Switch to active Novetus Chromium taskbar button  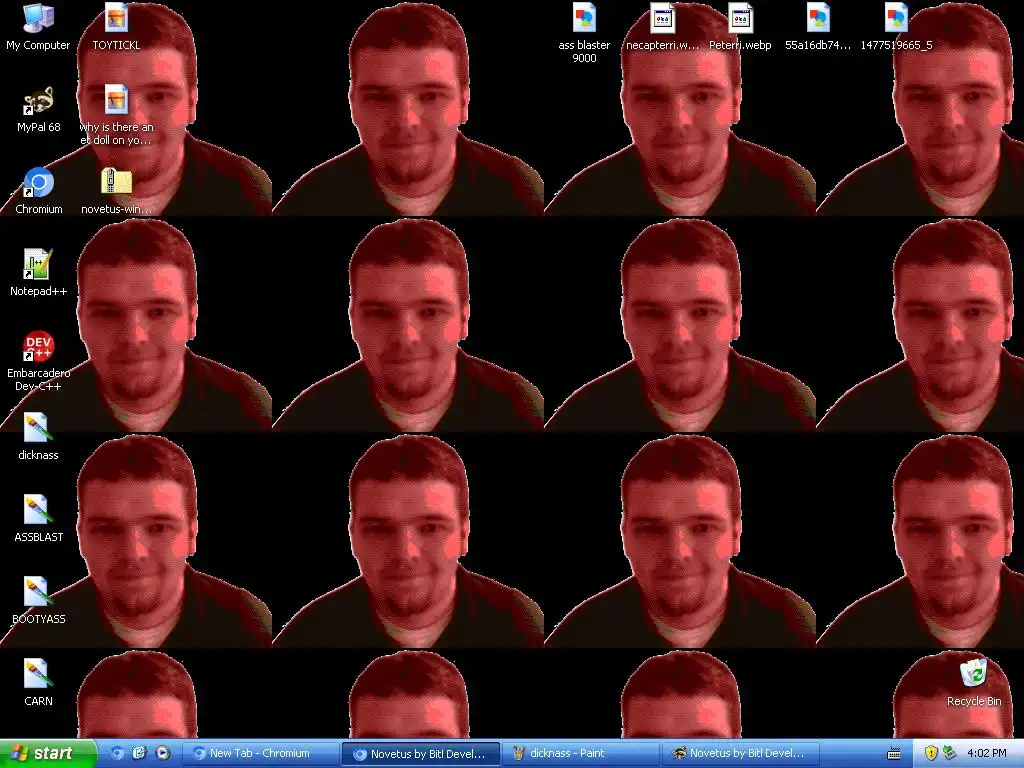click(421, 754)
